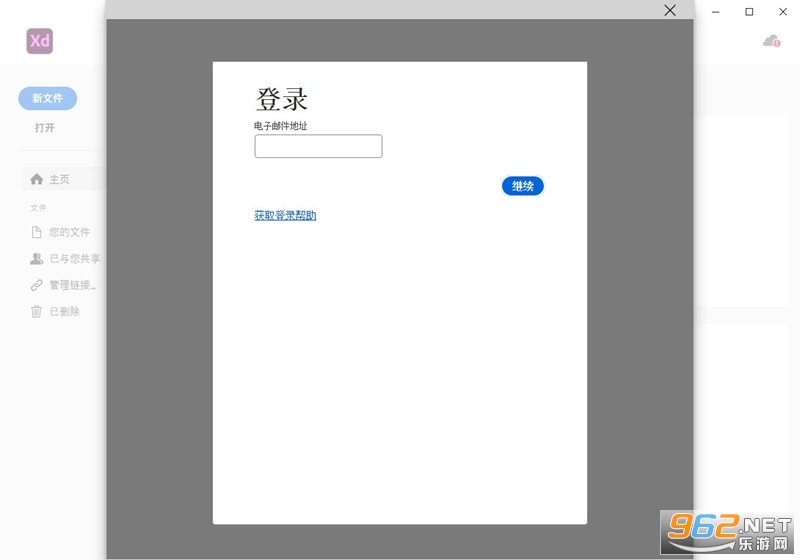Click the blue 继续 button
Image resolution: width=800 pixels, height=560 pixels.
pos(523,186)
